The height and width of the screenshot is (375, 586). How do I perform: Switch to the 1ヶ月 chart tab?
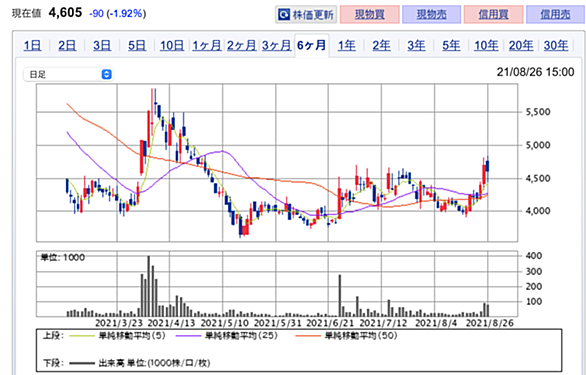click(207, 46)
